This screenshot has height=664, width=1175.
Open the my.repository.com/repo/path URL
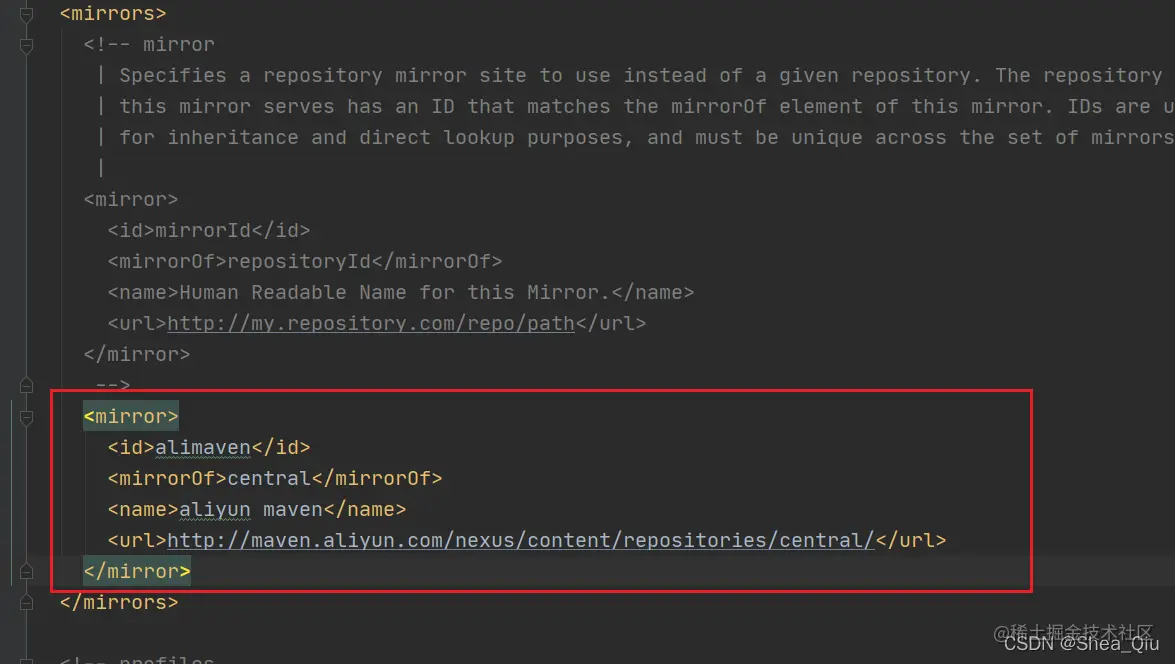[371, 324]
